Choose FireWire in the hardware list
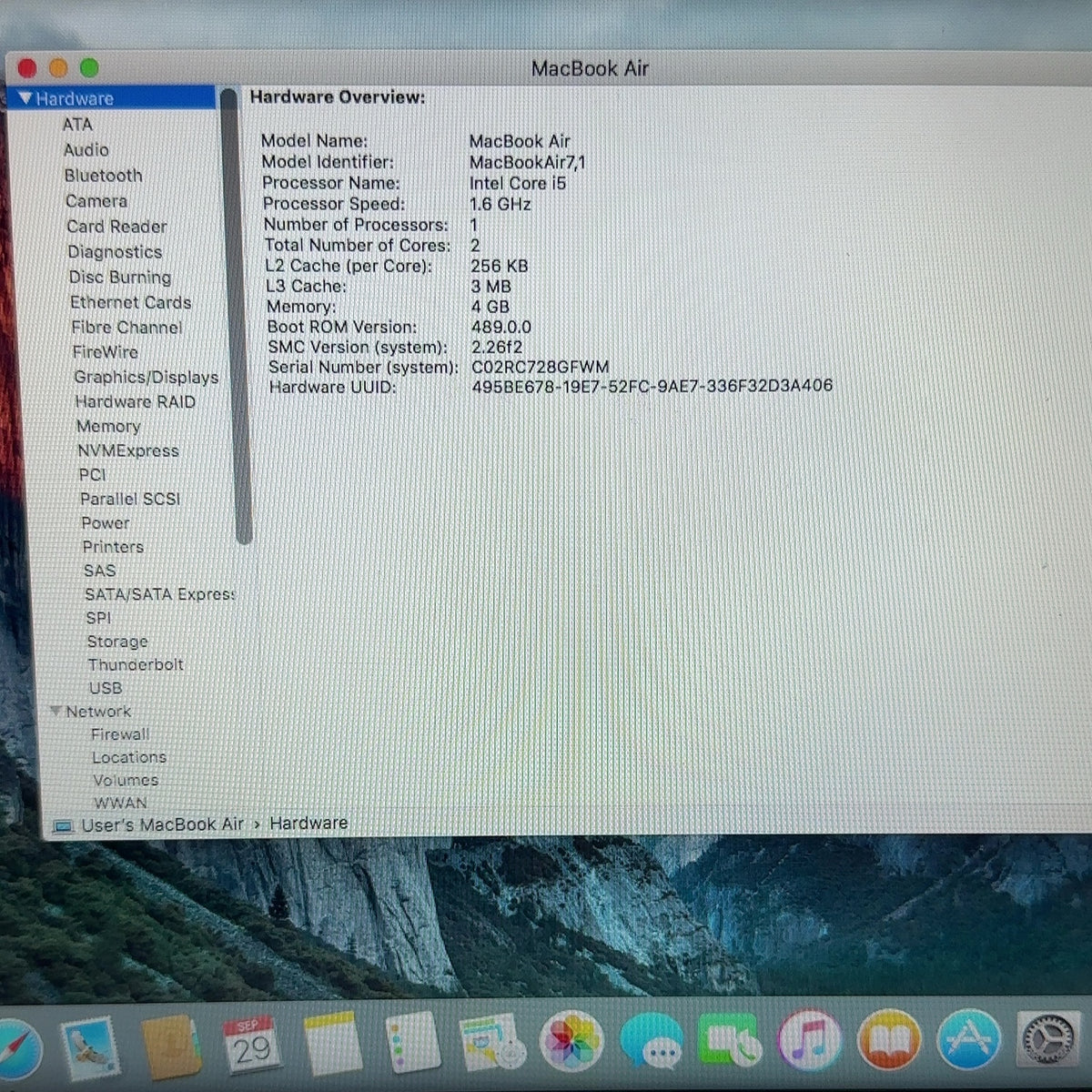The width and height of the screenshot is (1092, 1092). pos(106,351)
